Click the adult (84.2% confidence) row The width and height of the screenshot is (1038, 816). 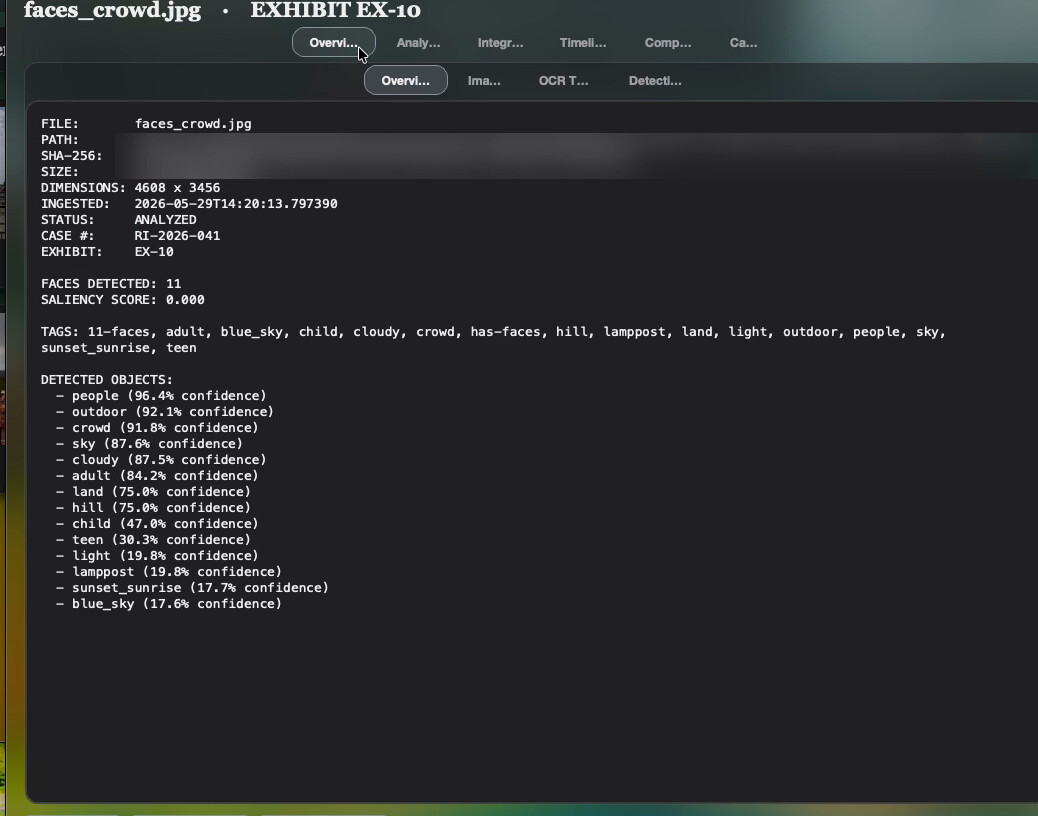157,476
